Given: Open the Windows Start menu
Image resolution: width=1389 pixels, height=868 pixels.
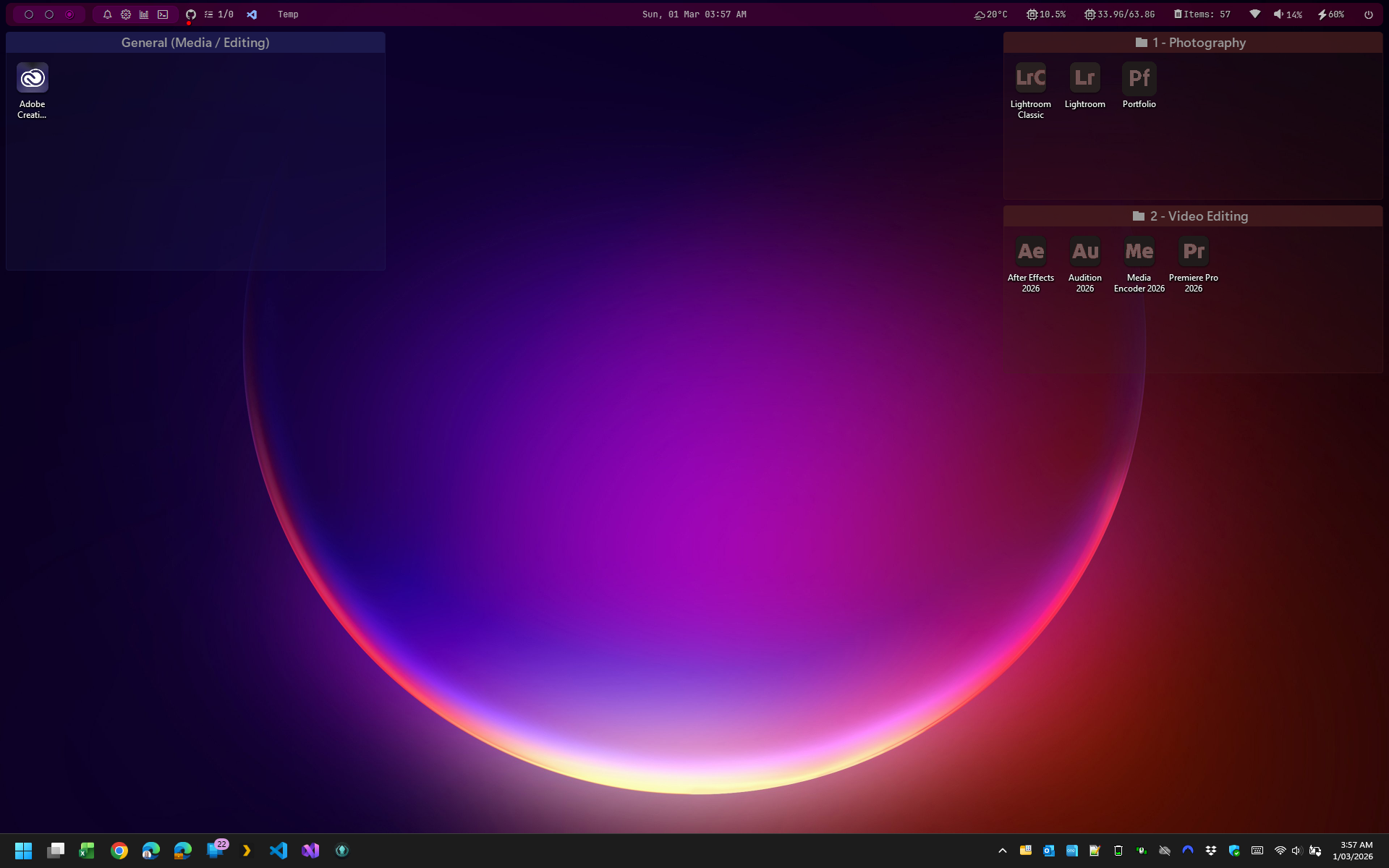Looking at the screenshot, I should (x=23, y=851).
